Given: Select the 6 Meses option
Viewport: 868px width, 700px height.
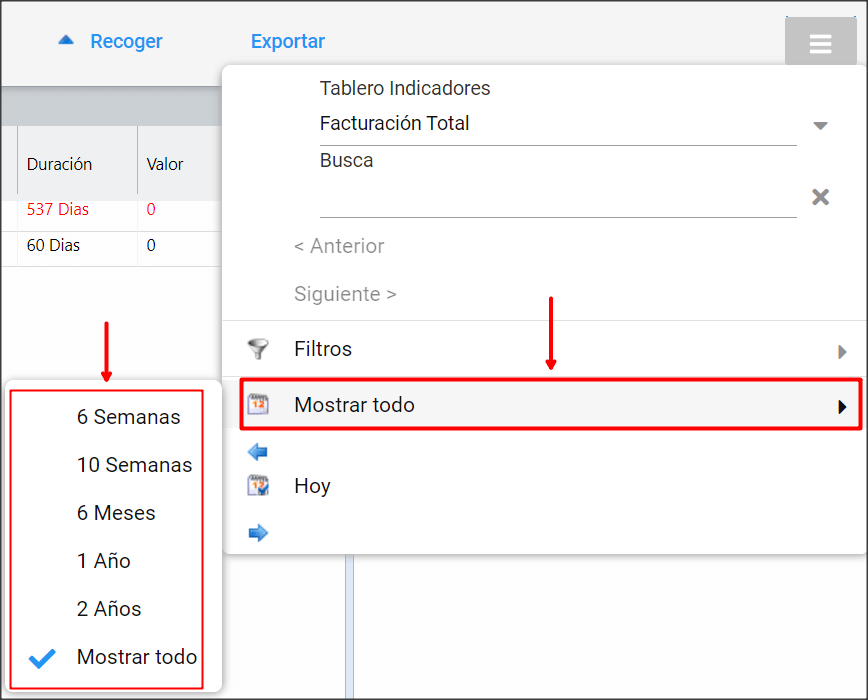Looking at the screenshot, I should (116, 513).
